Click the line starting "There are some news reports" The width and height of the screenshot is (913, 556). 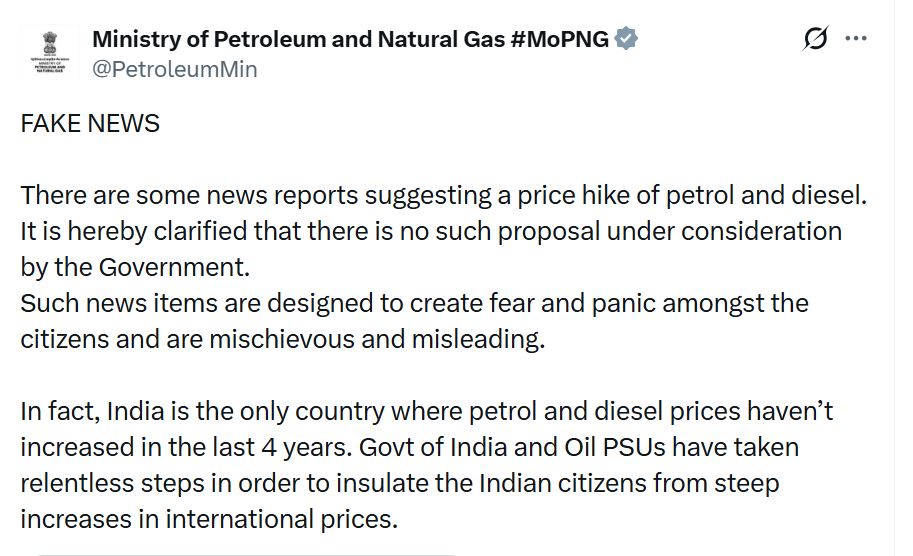click(x=443, y=195)
